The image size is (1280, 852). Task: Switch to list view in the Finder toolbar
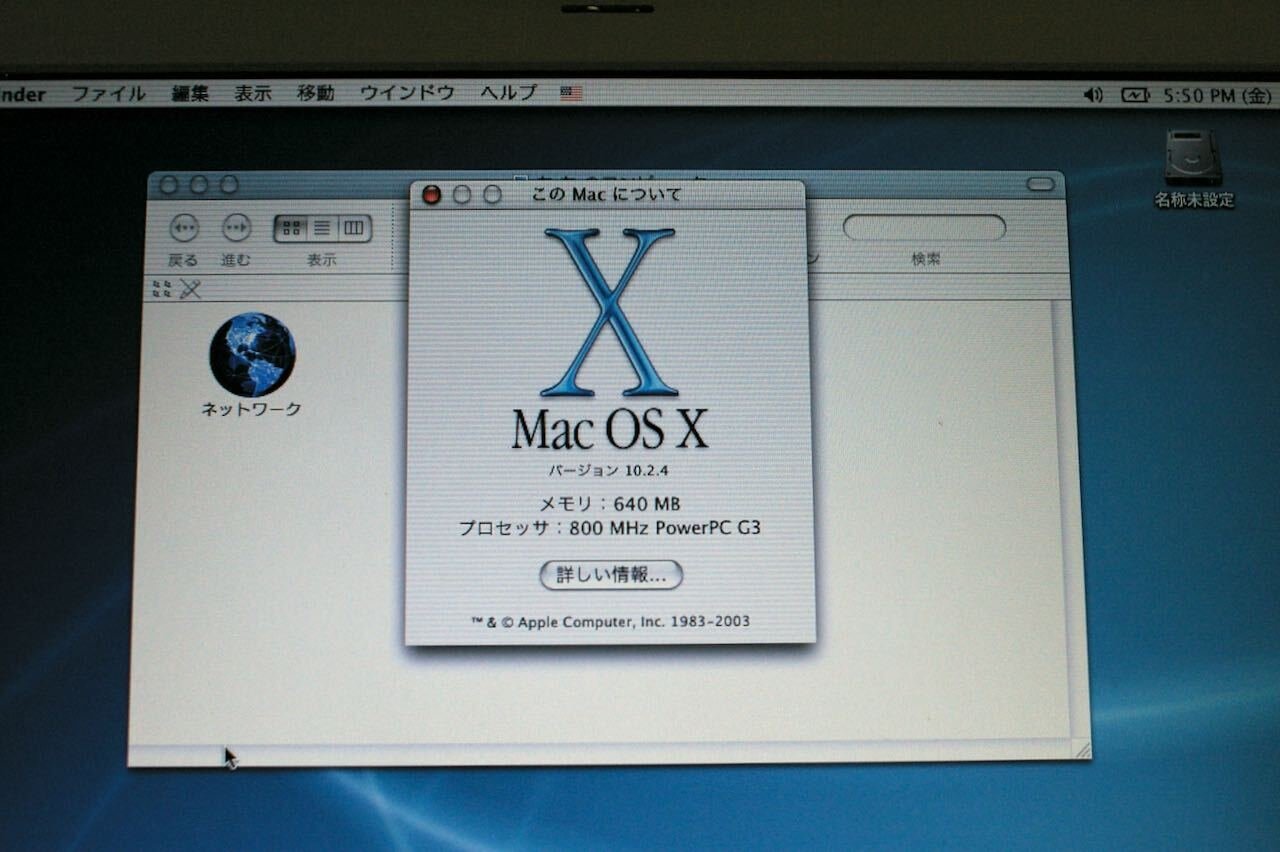320,228
